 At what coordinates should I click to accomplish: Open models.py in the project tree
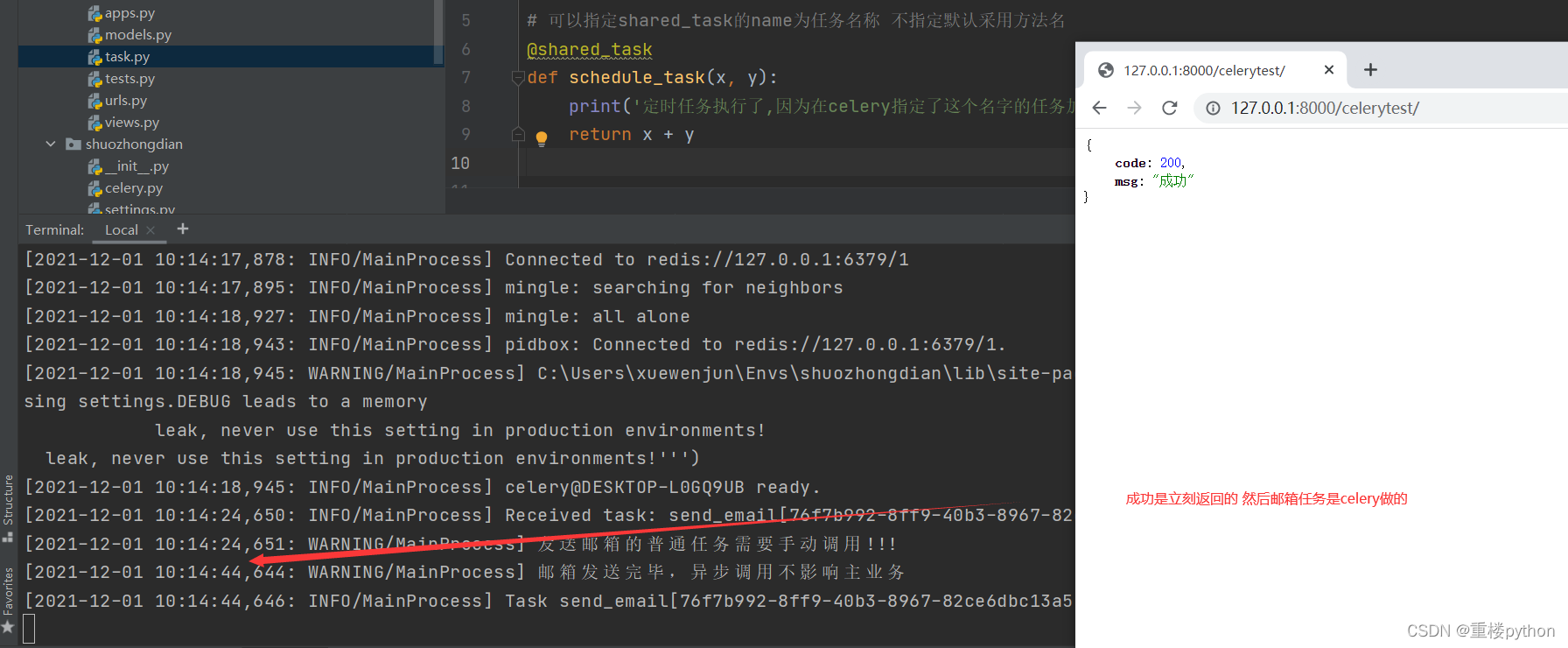tap(138, 35)
